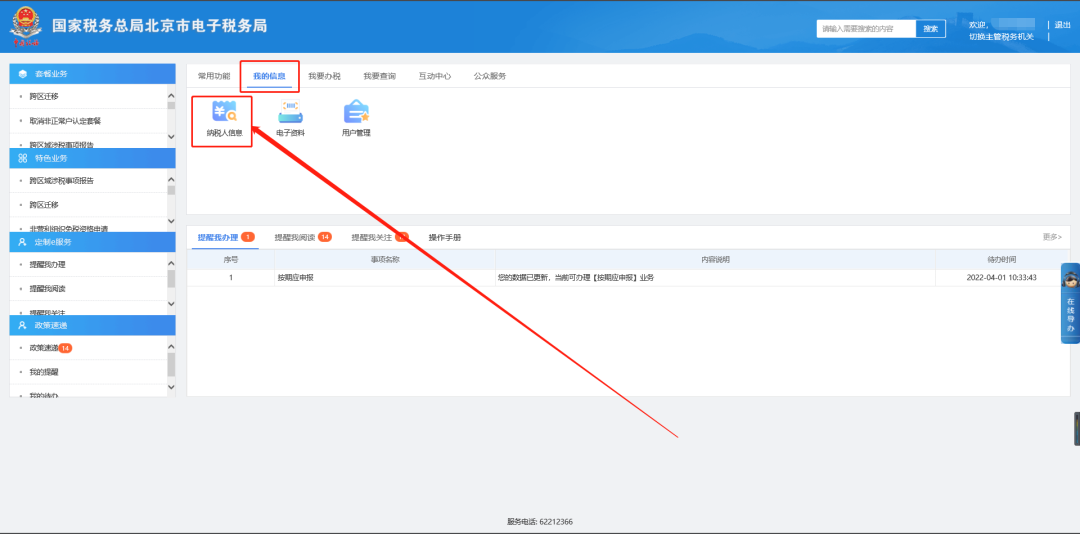Open 提醒我阅读 in the 定制e服务 list

coord(48,289)
